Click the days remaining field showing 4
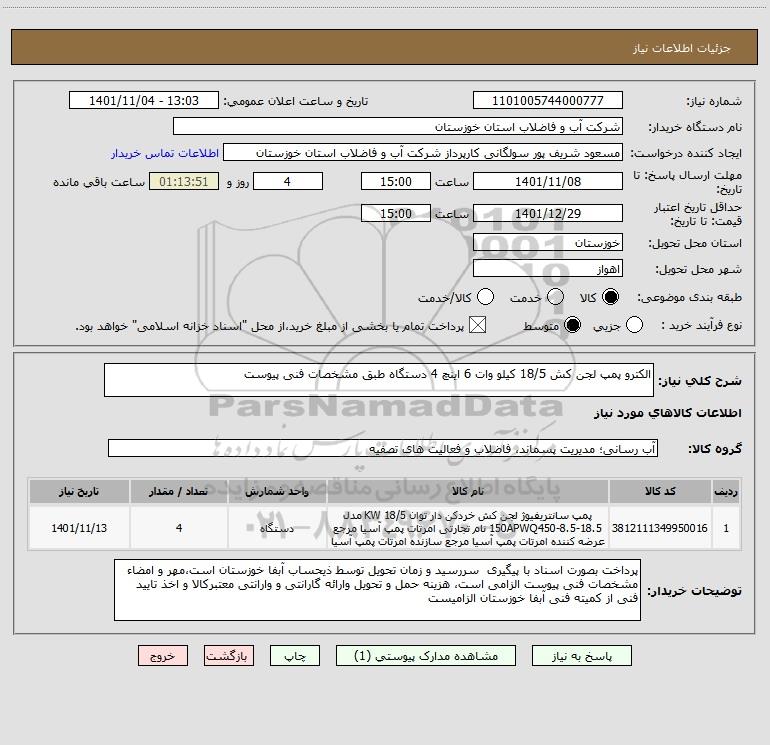The height and width of the screenshot is (745, 770). coord(288,182)
